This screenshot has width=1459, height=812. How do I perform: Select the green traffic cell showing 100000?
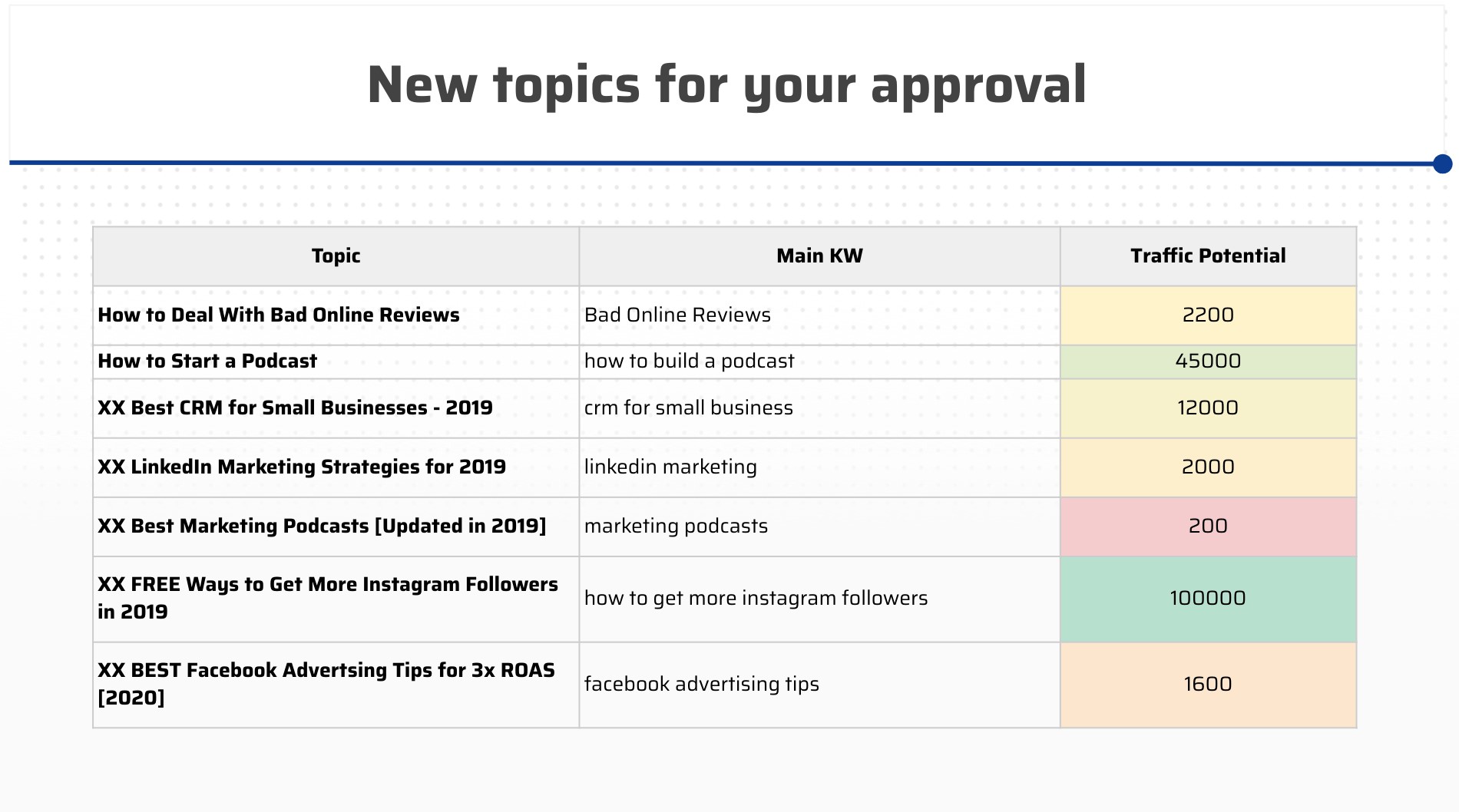point(1208,599)
